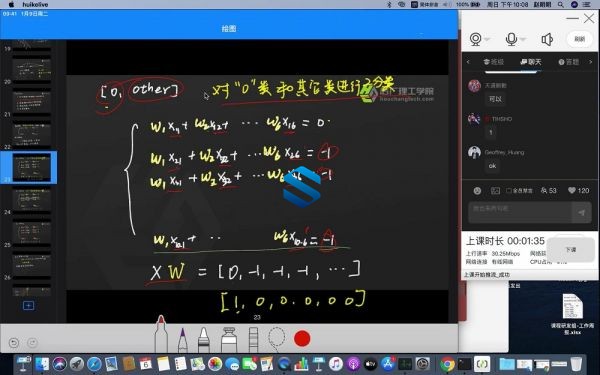
Task: Expand the webcam options dropdown arrow
Action: [487, 39]
